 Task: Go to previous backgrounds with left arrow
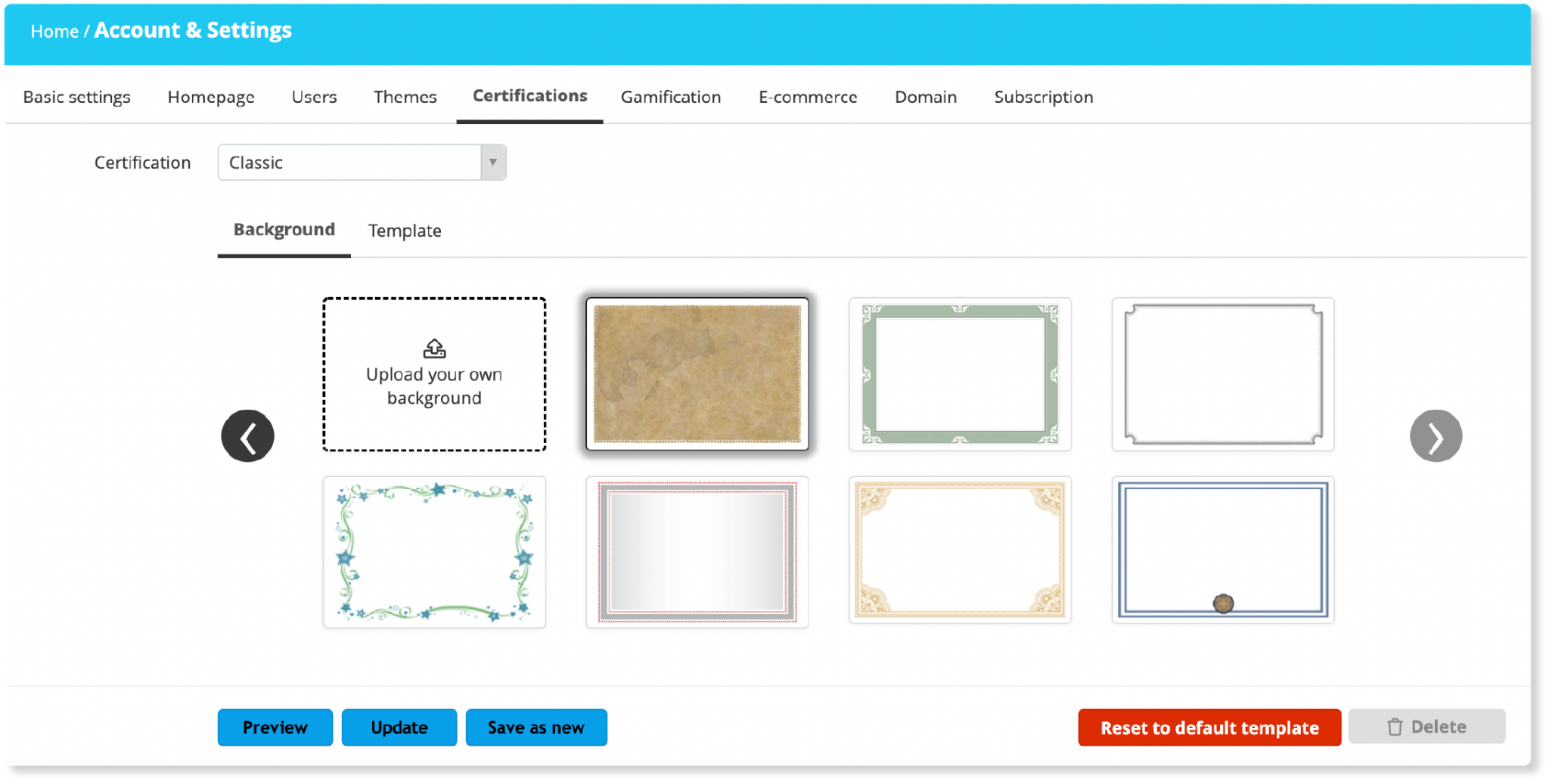point(247,436)
